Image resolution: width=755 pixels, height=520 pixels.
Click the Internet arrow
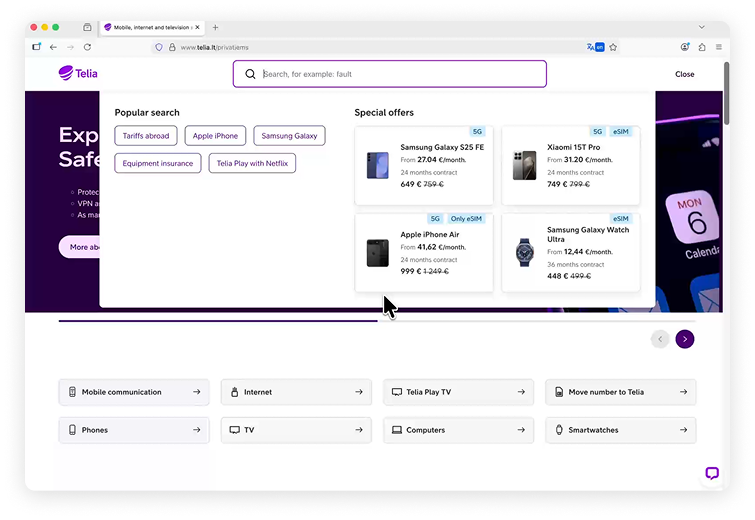pos(359,392)
